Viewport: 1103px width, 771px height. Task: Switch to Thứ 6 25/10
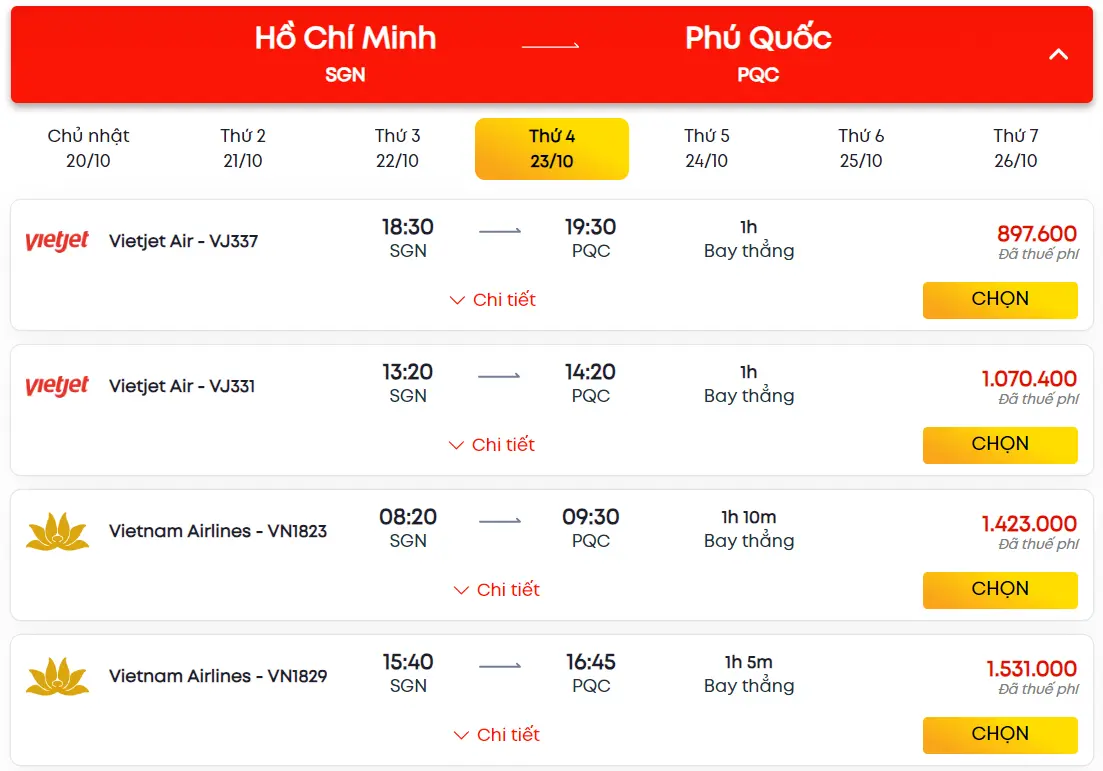pos(861,148)
